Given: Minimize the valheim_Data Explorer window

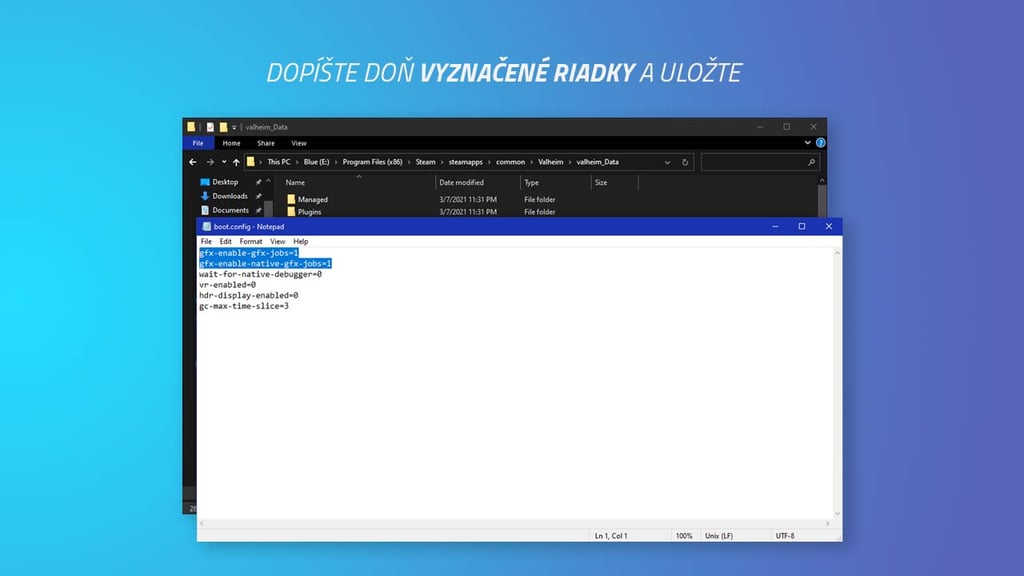Looking at the screenshot, I should [760, 127].
